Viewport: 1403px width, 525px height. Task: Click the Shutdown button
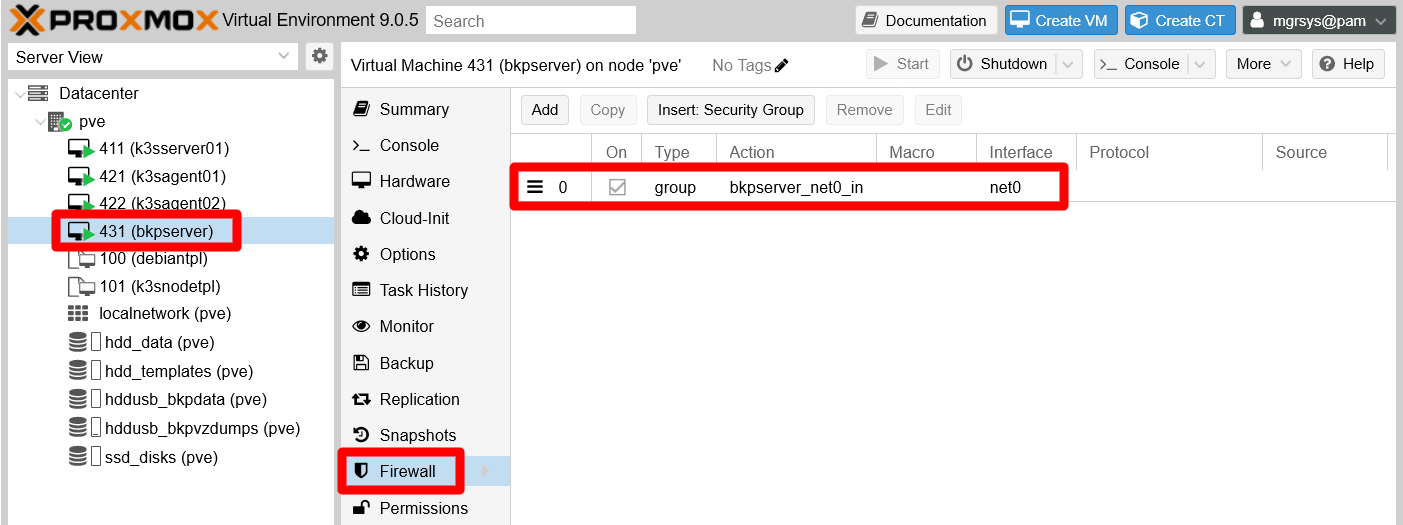coord(1003,64)
